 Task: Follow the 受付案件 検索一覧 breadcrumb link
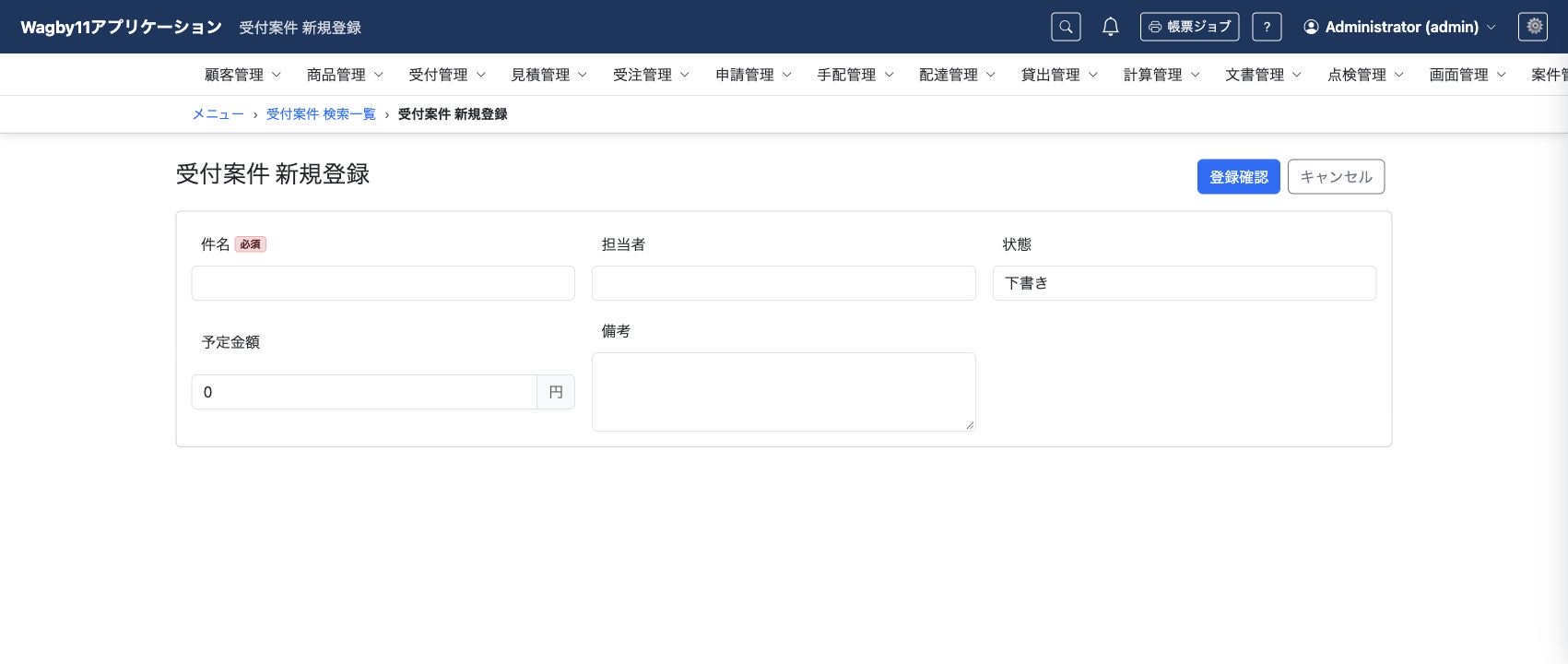point(321,114)
